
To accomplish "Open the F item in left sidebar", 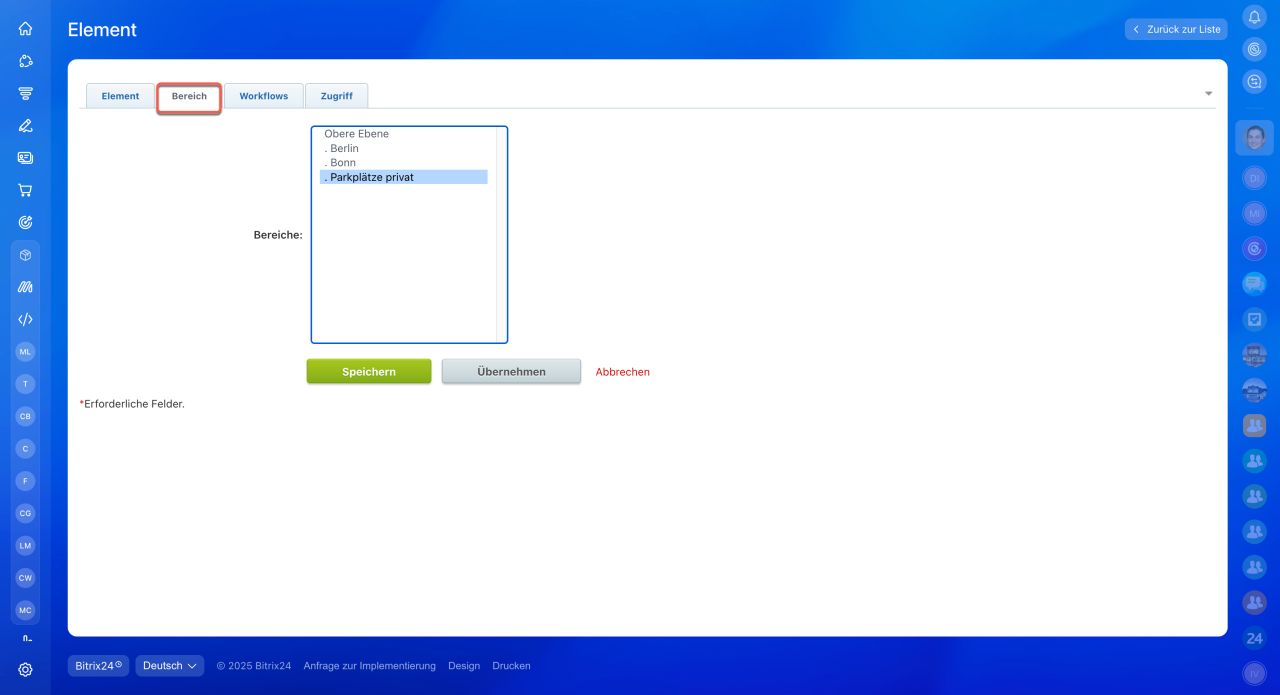I will point(25,481).
